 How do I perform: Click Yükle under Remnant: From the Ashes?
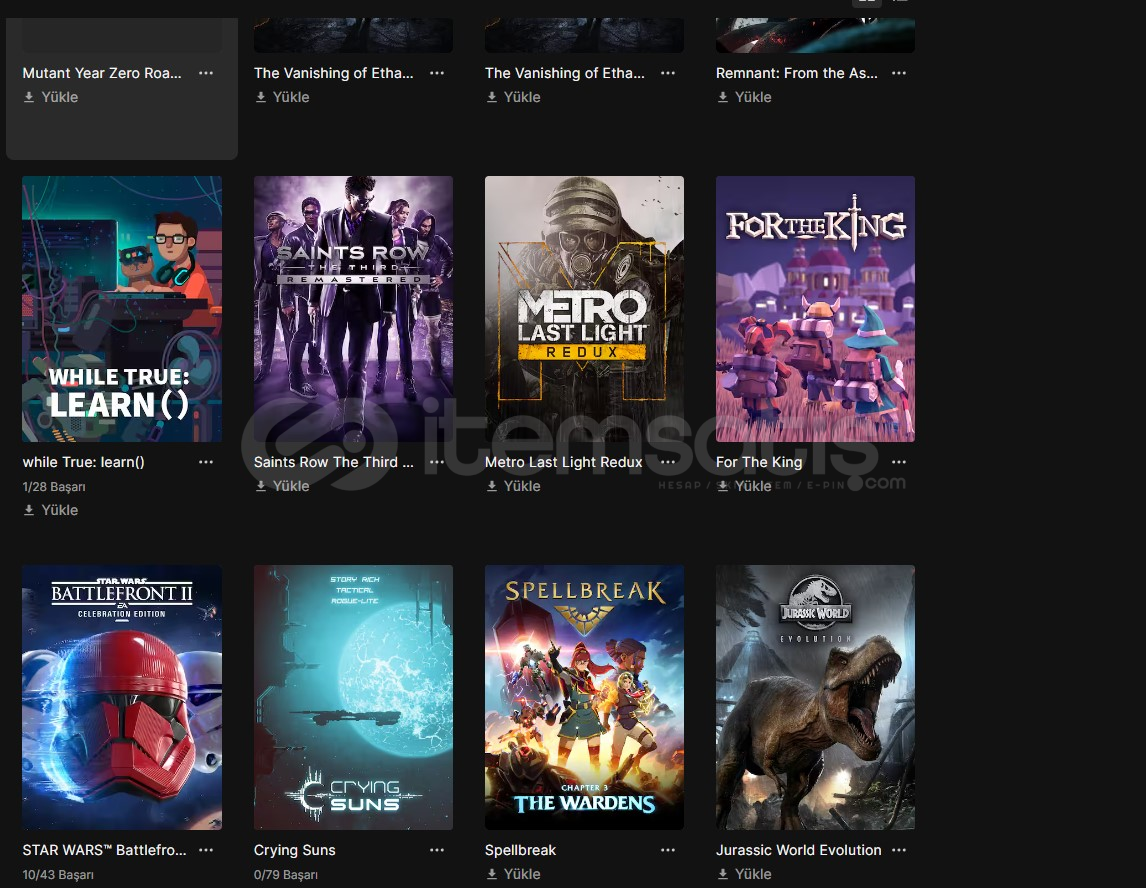click(x=744, y=97)
